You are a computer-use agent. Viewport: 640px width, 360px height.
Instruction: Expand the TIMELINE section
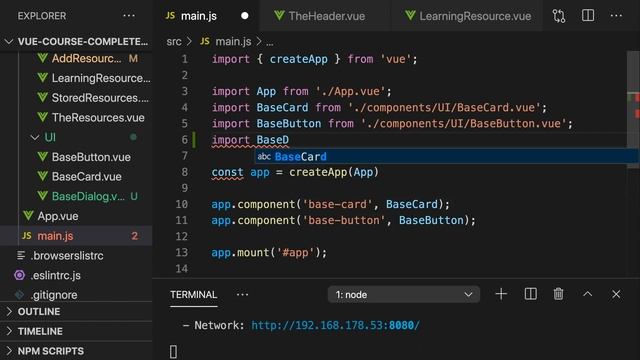[76, 331]
